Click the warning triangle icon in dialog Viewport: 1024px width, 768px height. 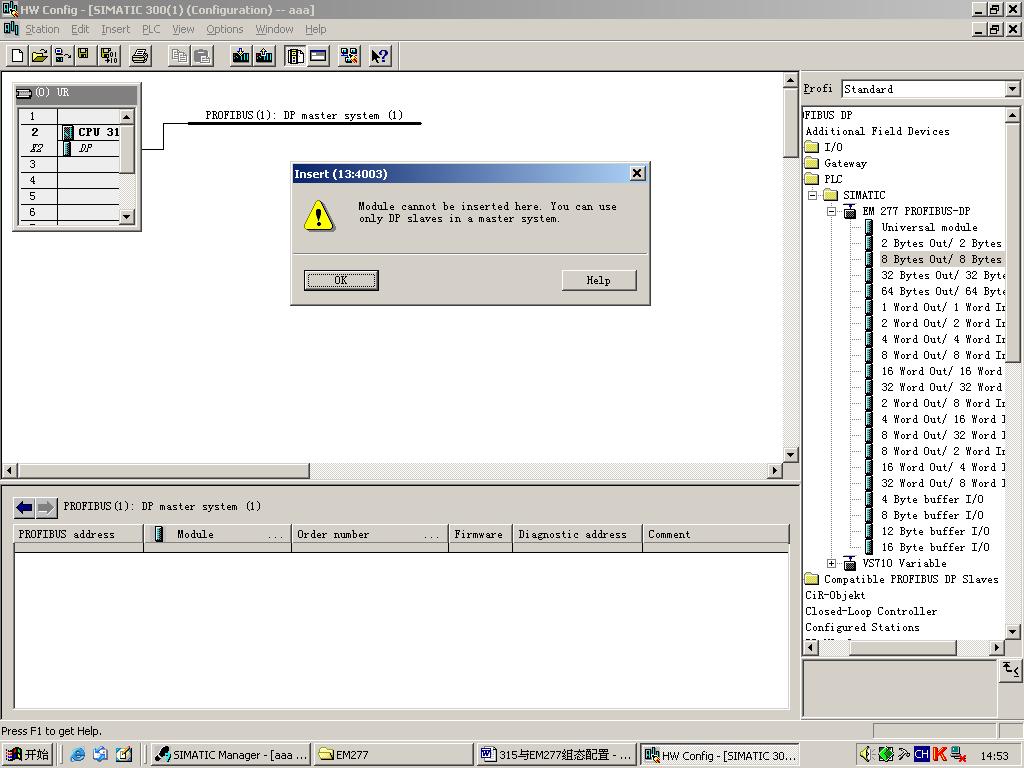pyautogui.click(x=319, y=216)
